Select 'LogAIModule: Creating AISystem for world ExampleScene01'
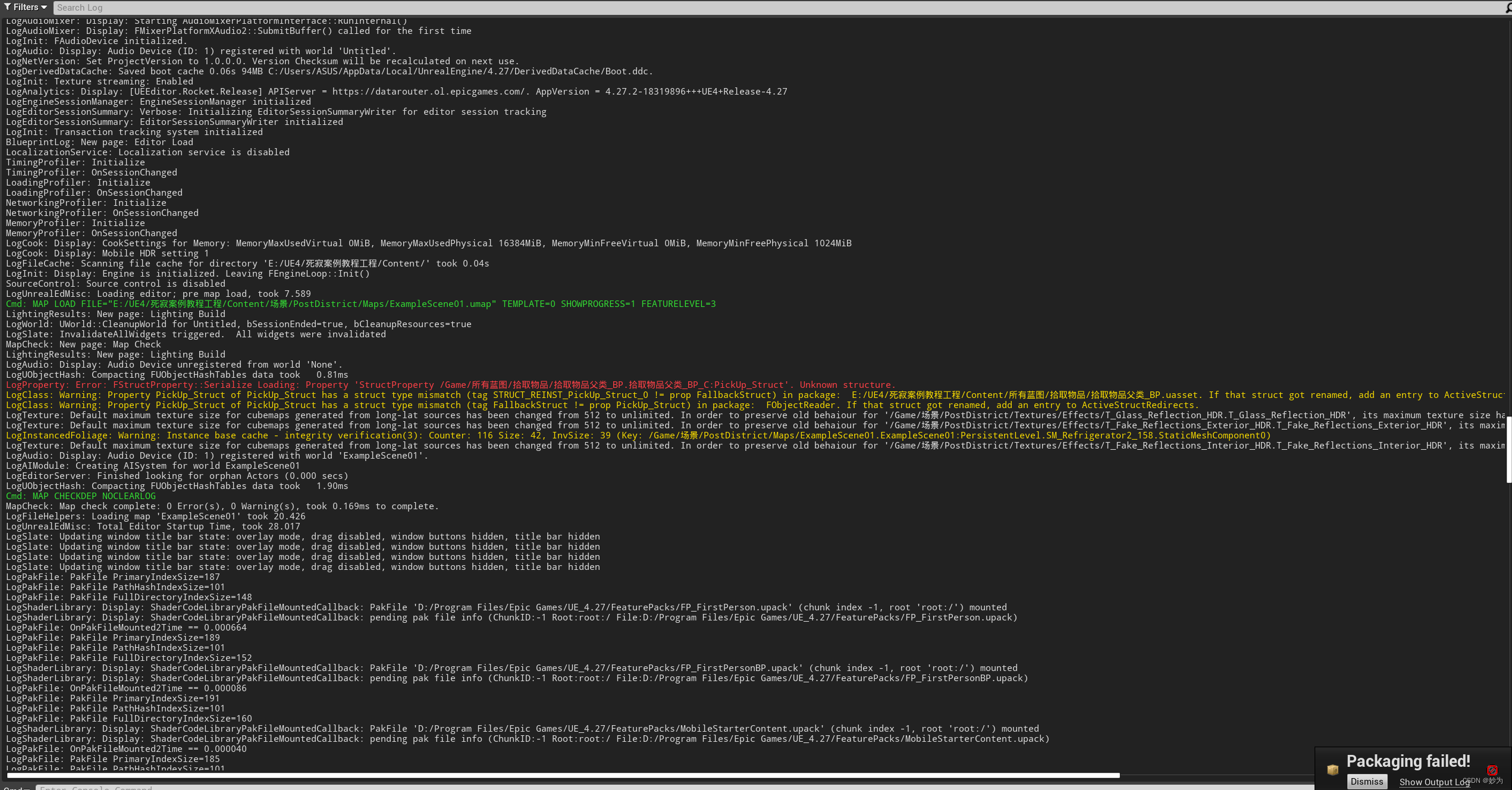 pos(153,466)
